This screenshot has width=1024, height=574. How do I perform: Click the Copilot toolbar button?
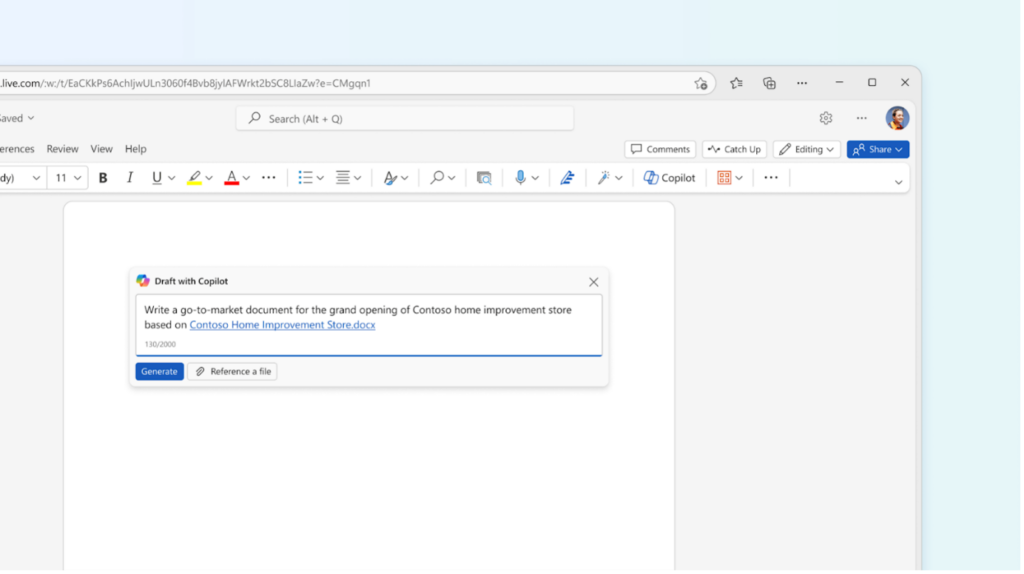(669, 178)
